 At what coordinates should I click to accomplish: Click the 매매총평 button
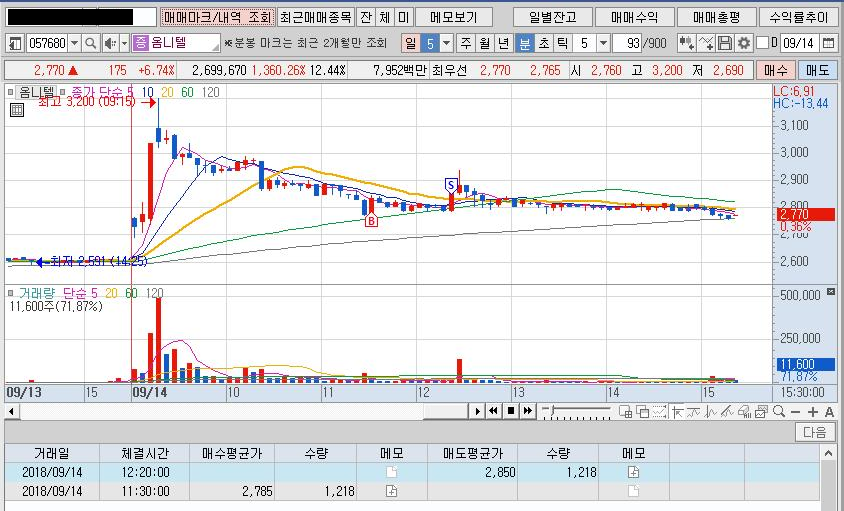point(716,17)
